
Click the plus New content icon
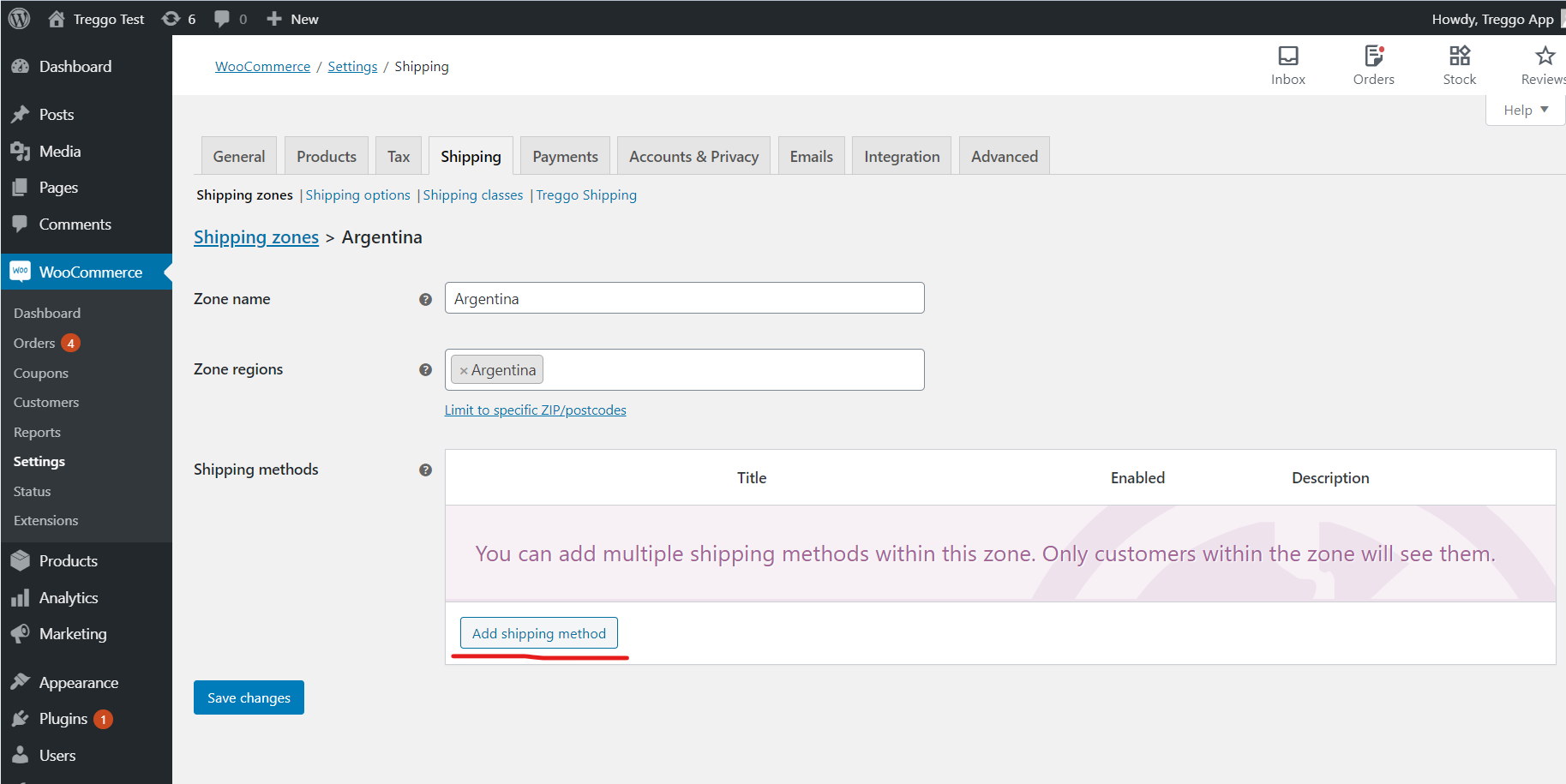[274, 19]
